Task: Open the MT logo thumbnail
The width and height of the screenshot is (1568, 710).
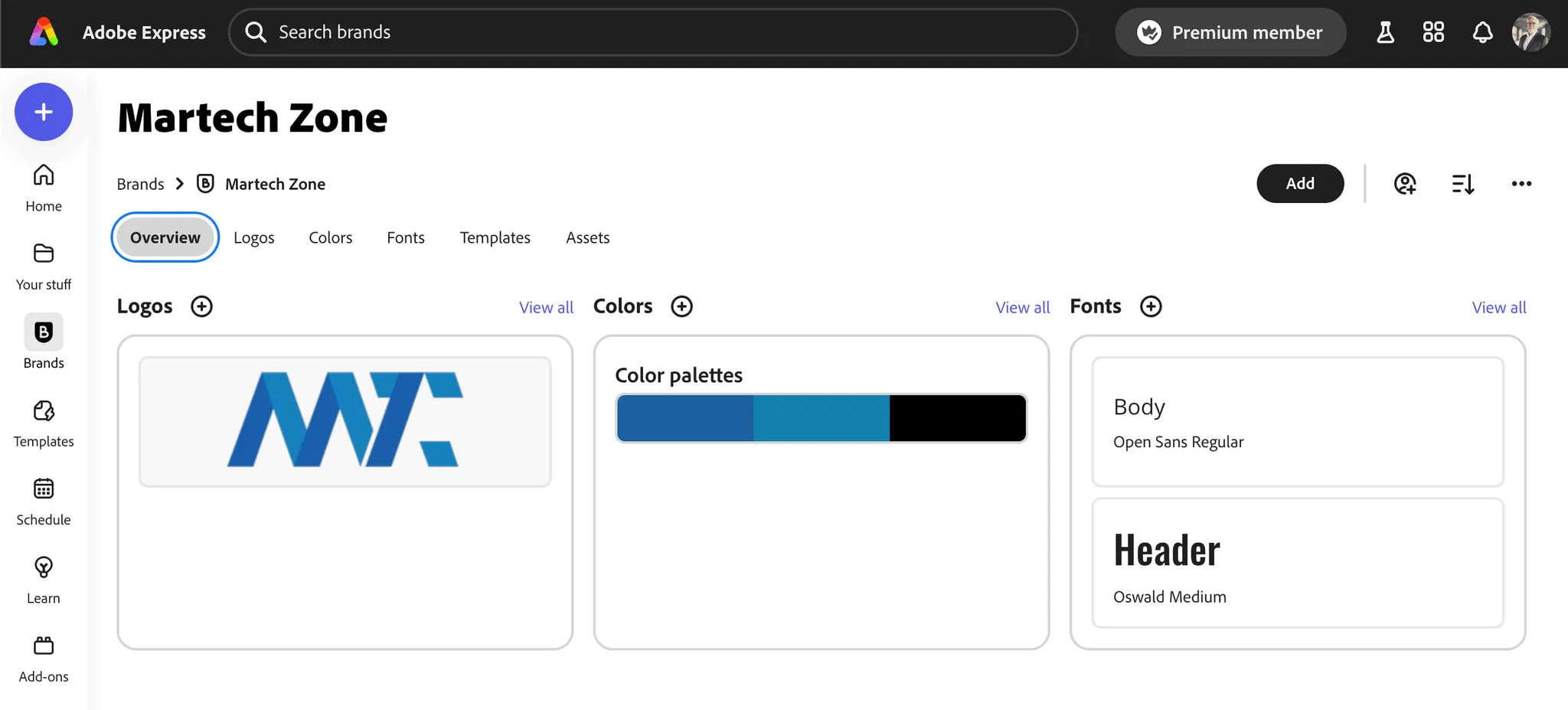Action: [345, 421]
